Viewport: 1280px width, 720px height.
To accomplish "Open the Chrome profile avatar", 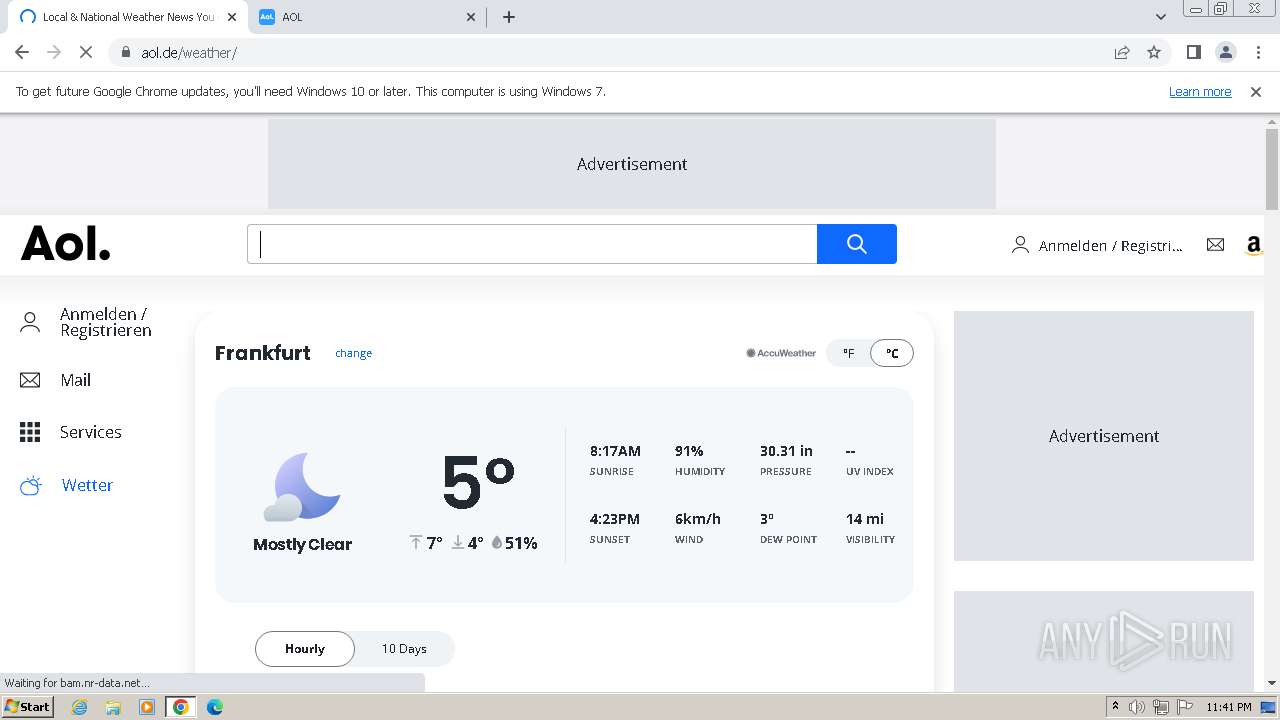I will click(x=1225, y=52).
